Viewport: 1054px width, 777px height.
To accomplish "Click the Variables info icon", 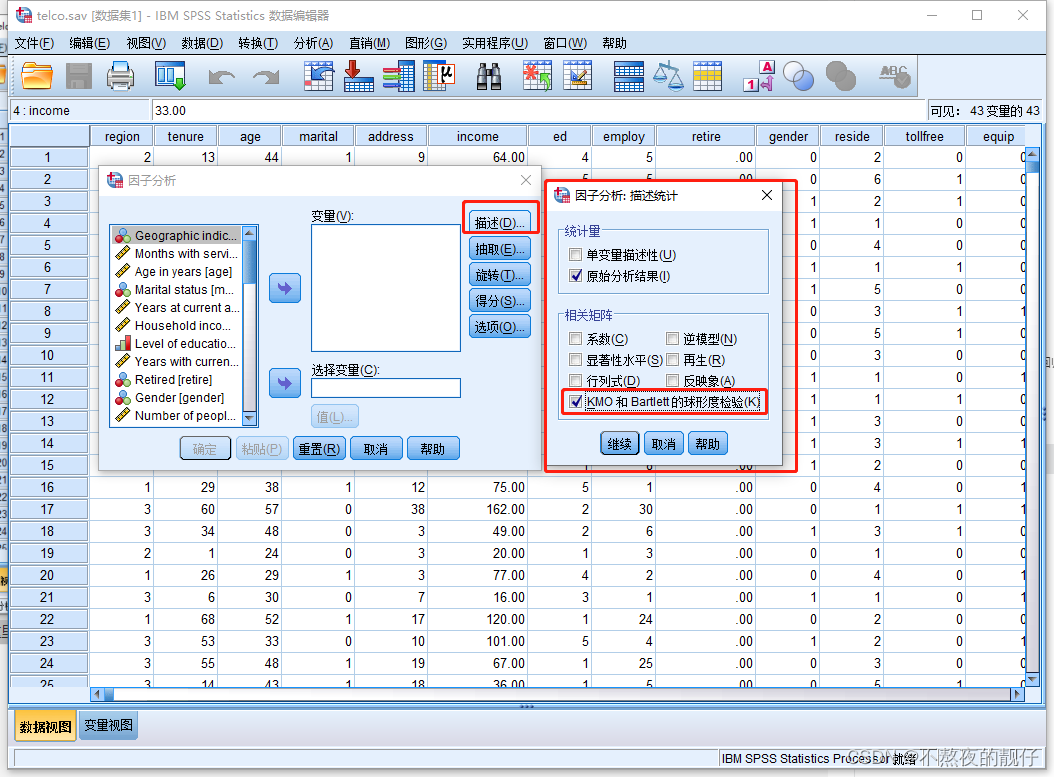I will pos(399,76).
